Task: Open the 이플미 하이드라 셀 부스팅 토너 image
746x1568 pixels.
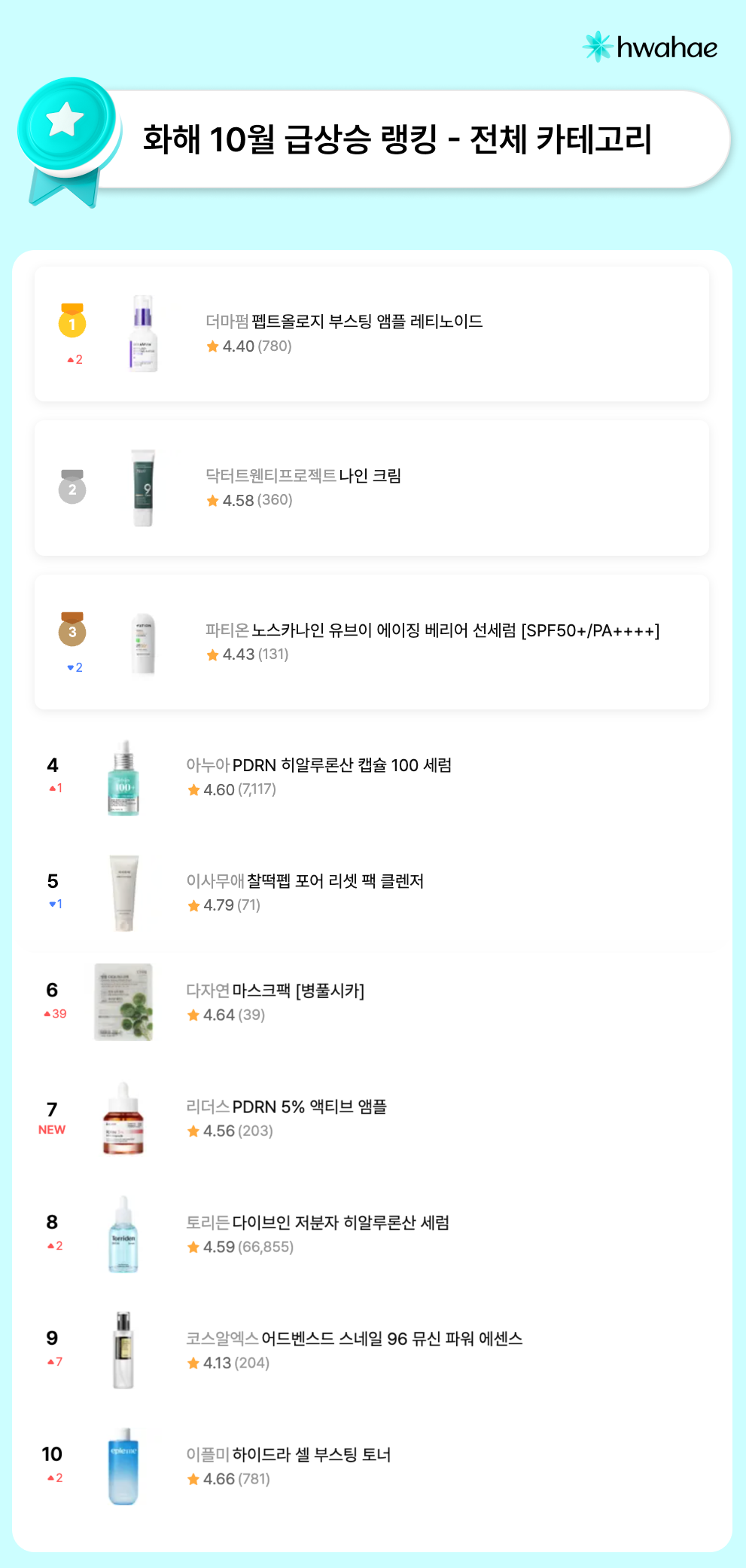Action: [123, 1466]
